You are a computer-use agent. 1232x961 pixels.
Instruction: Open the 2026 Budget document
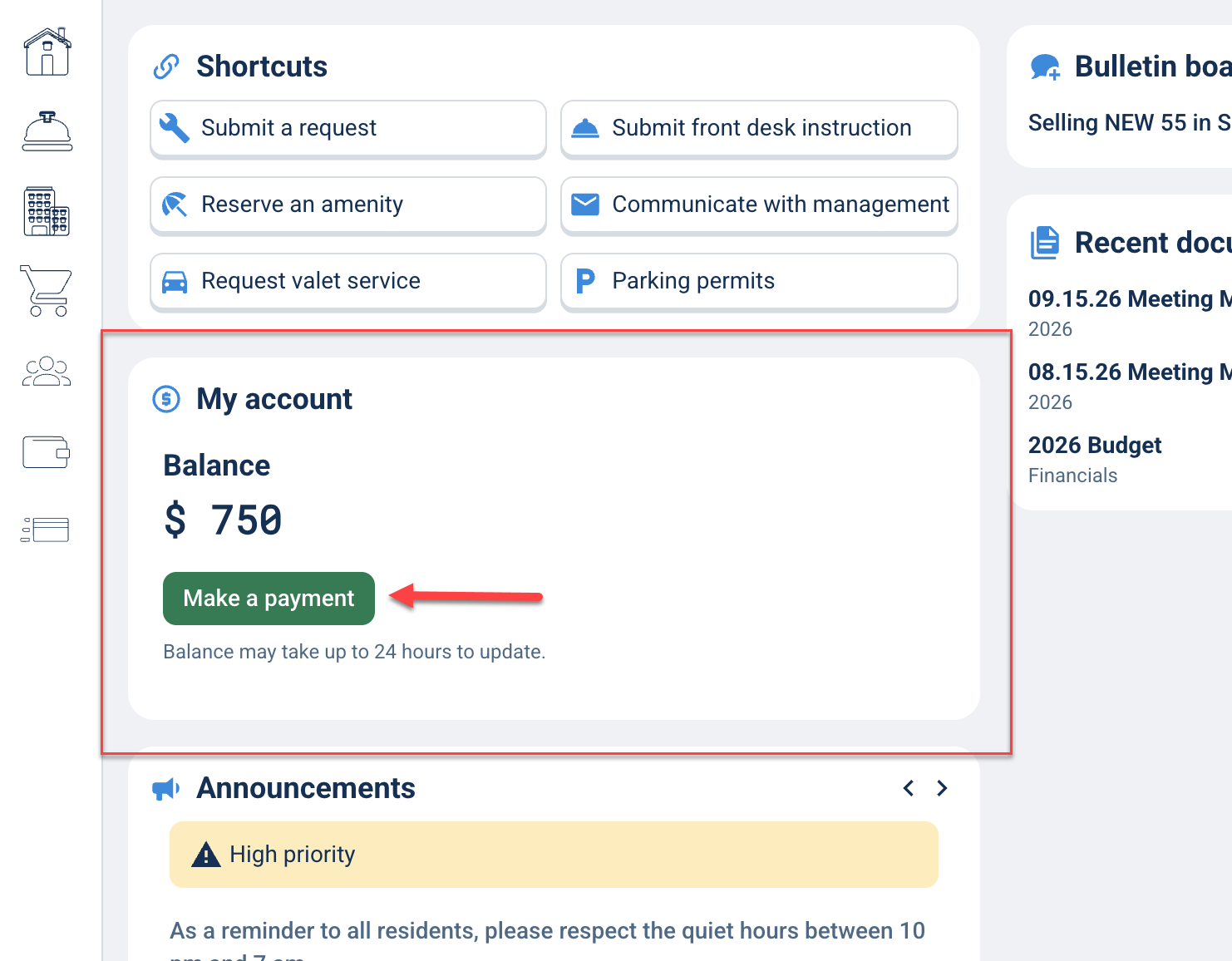1094,446
